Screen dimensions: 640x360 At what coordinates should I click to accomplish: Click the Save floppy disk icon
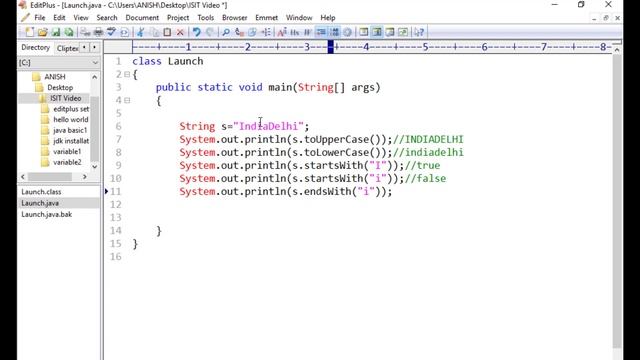click(x=56, y=32)
